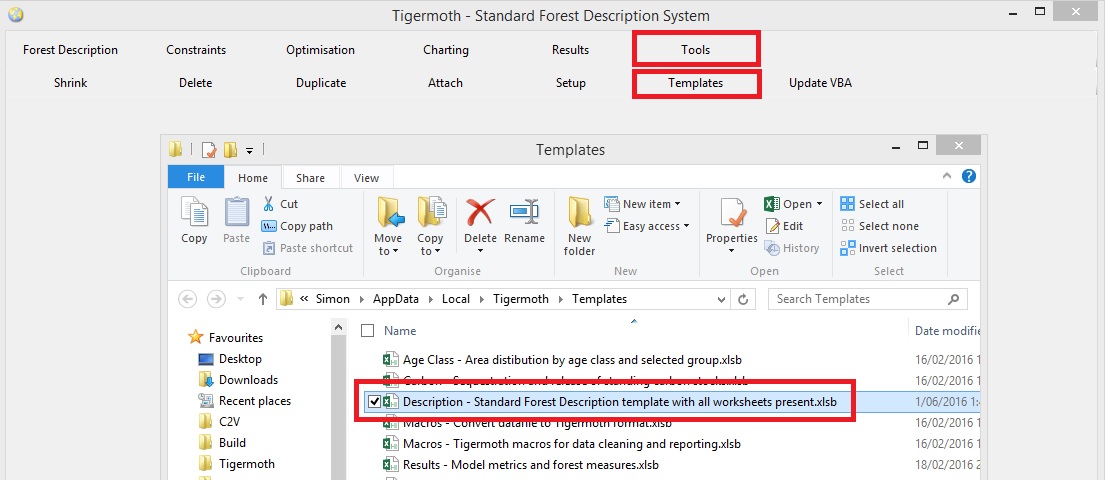
Task: Expand the Delete dropdown arrow
Action: (x=481, y=251)
